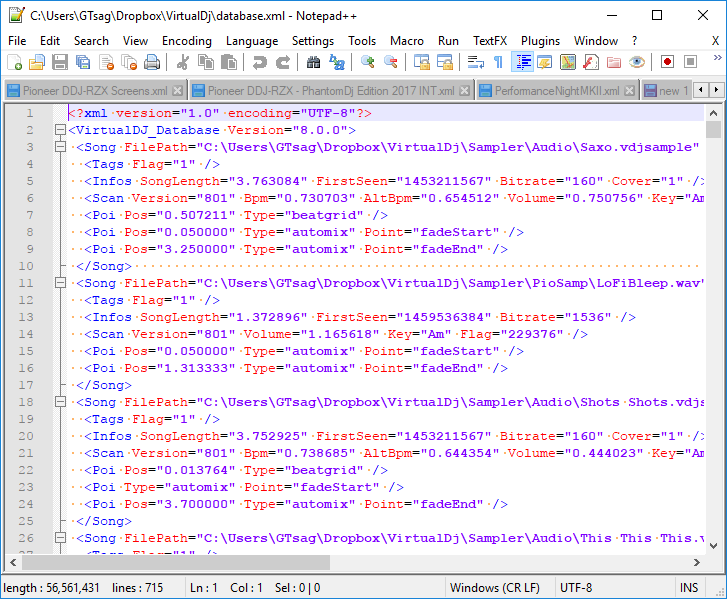Image resolution: width=727 pixels, height=599 pixels.
Task: Click the Zoom In magnifier icon
Action: pos(368,62)
